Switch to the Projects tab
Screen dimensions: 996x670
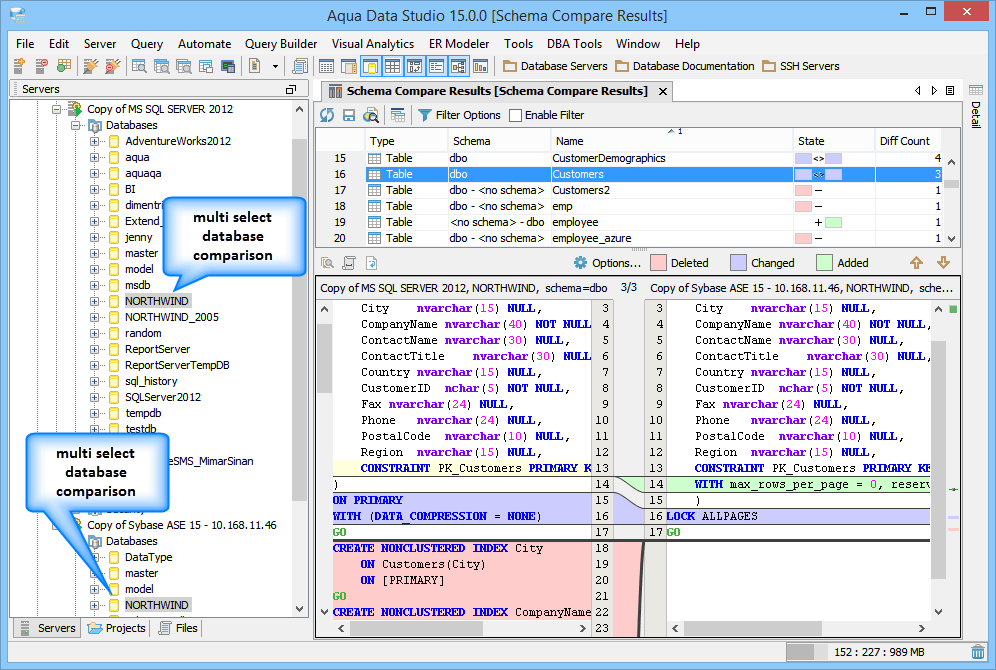(117, 628)
